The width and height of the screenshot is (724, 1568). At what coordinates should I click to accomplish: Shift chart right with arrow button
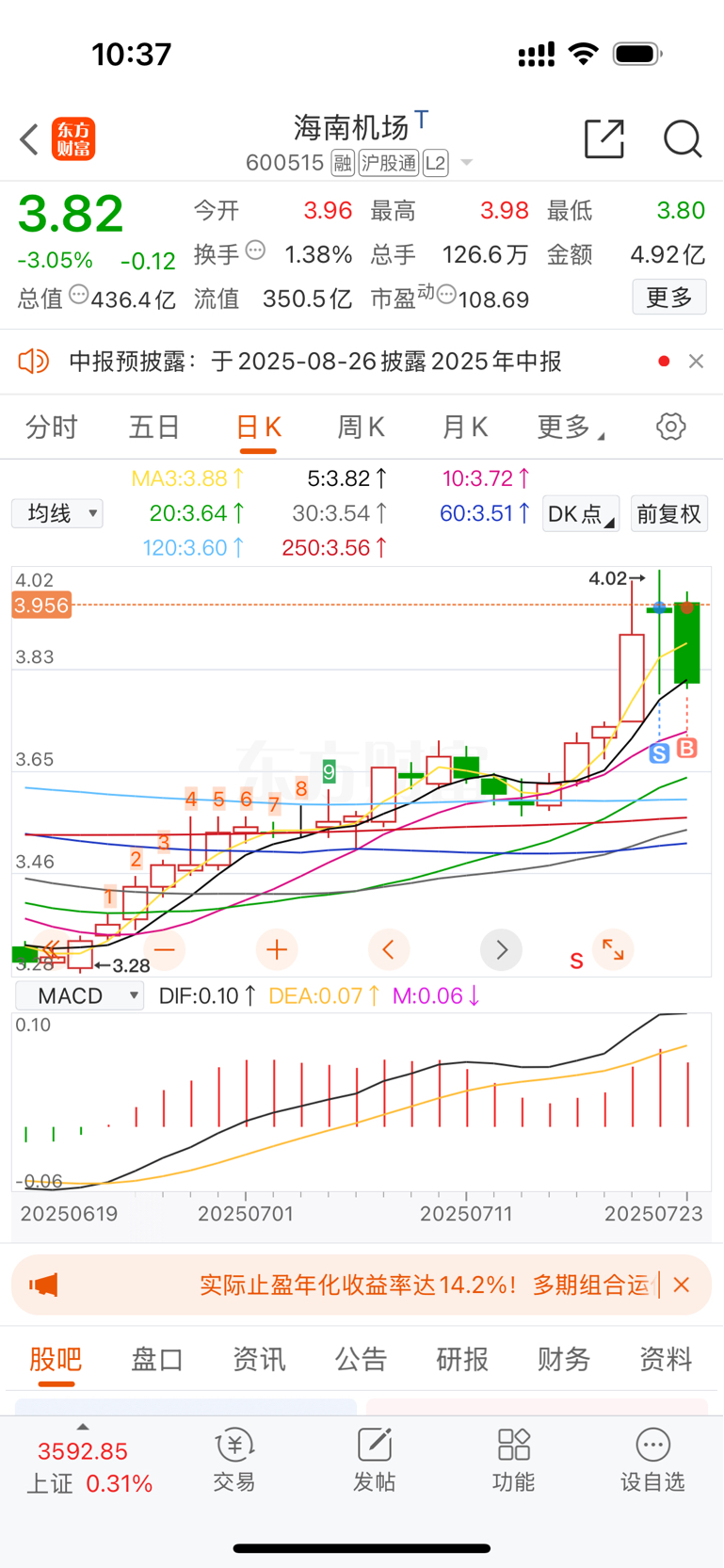coord(501,949)
